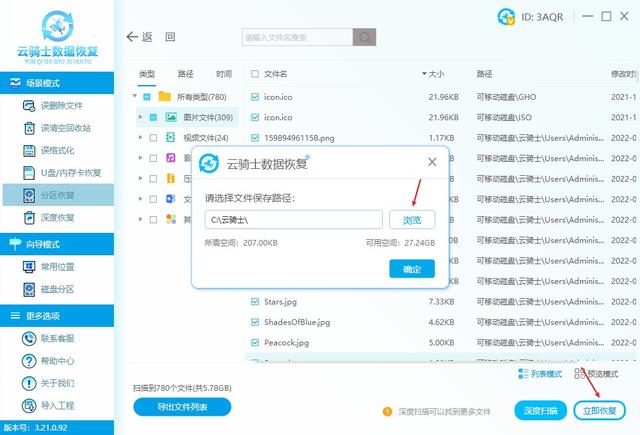Image resolution: width=640 pixels, height=435 pixels.
Task: Expand 图片文件(309) tree node
Action: (x=140, y=117)
